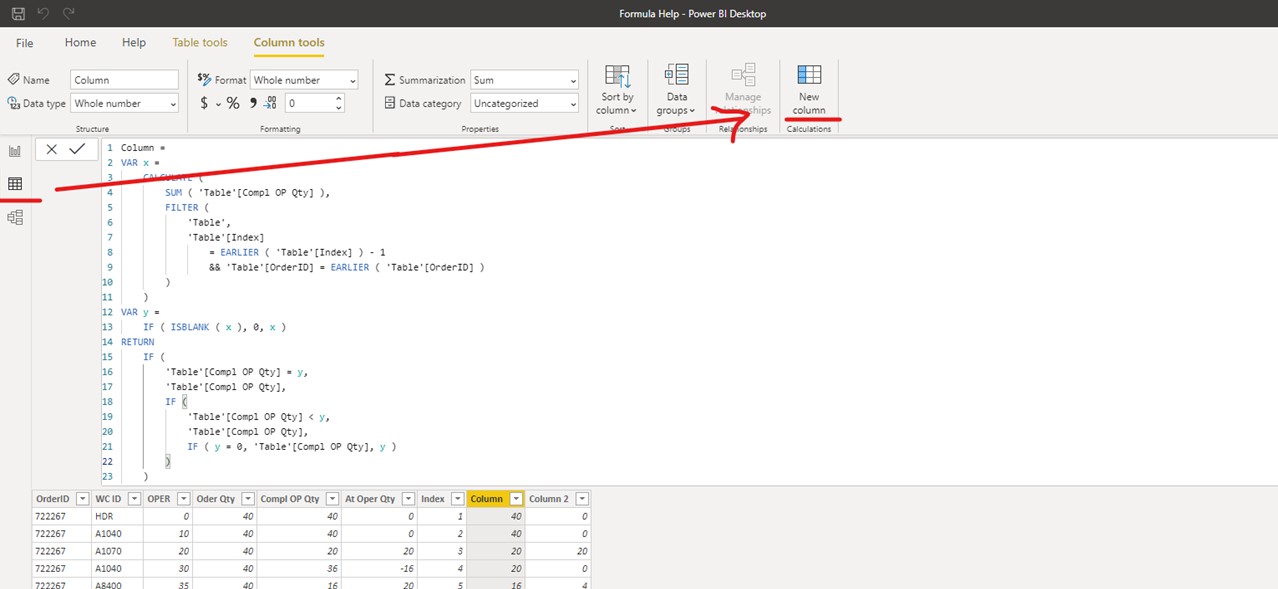Open Index column filter dropdown
The image size is (1278, 589).
457,498
